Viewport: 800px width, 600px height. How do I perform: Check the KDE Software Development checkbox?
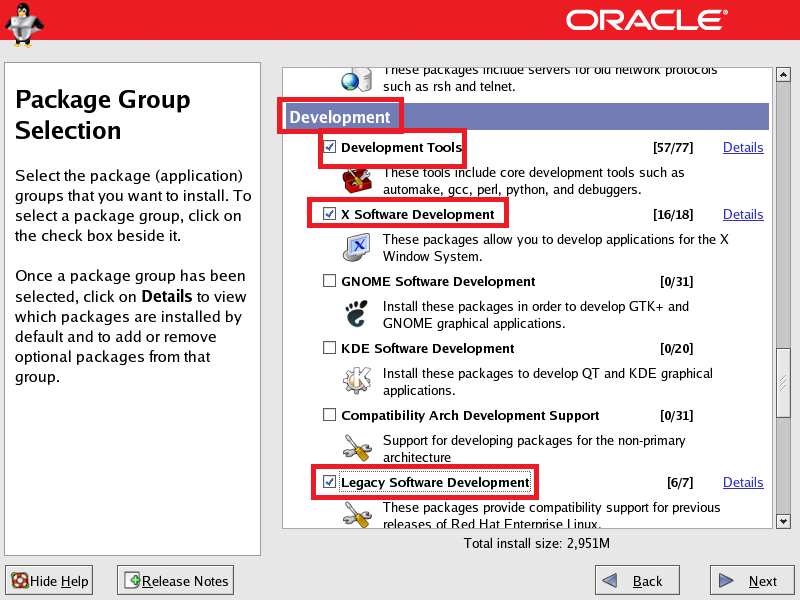coord(330,347)
